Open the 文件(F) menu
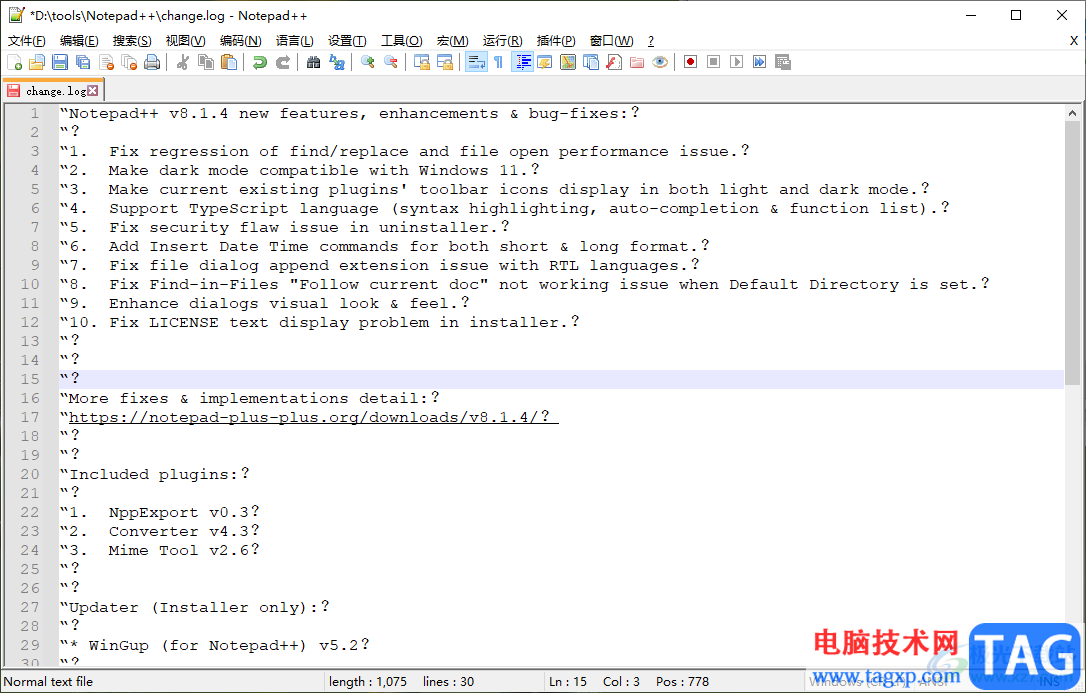1086x693 pixels. tap(27, 41)
